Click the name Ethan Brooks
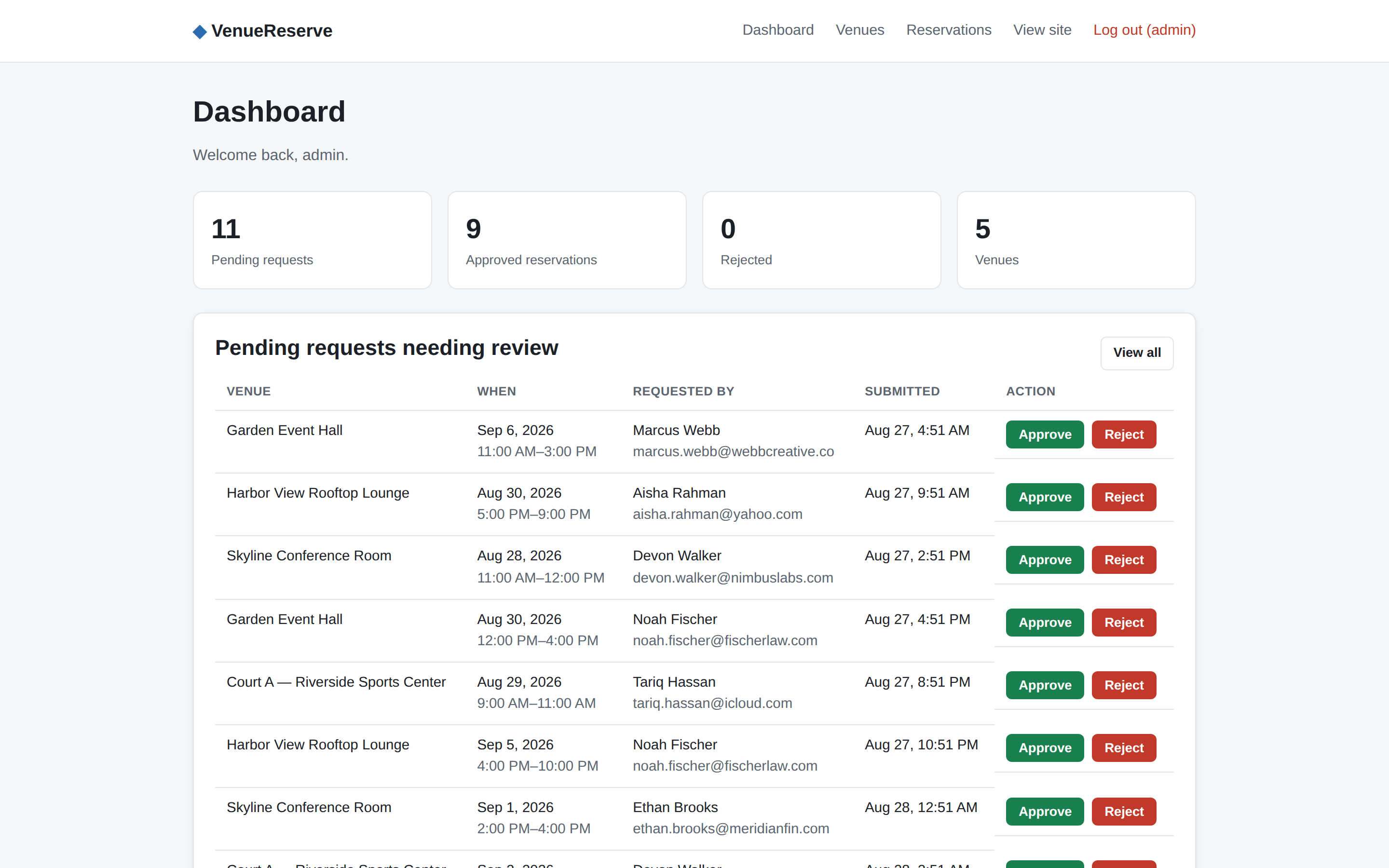This screenshot has width=1389, height=868. coord(675,807)
